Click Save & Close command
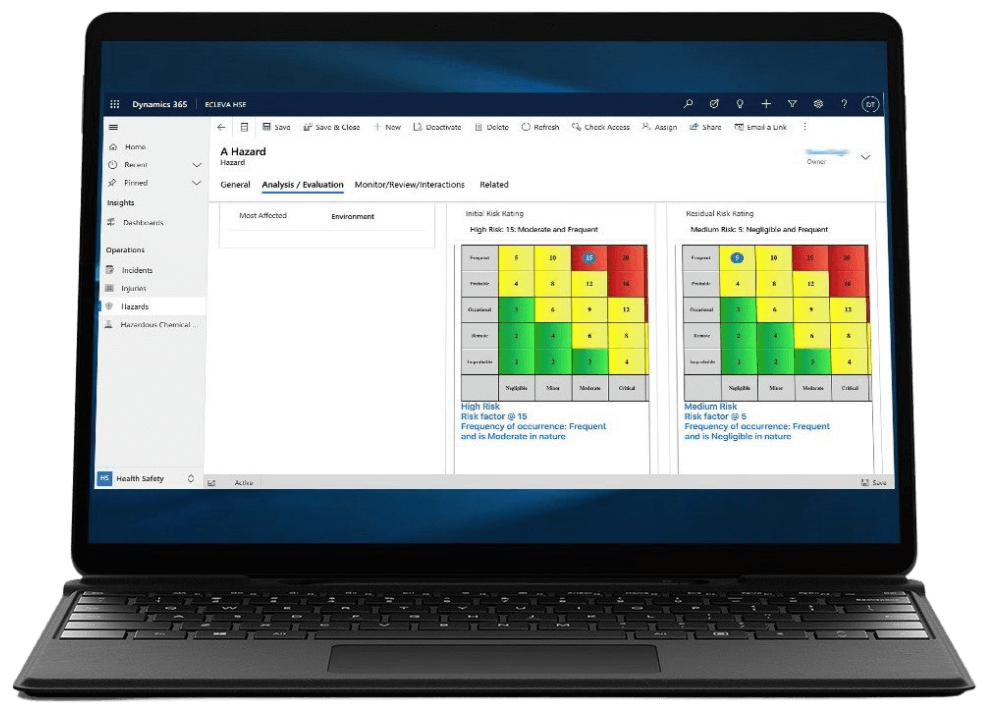The width and height of the screenshot is (990, 715). [x=331, y=127]
